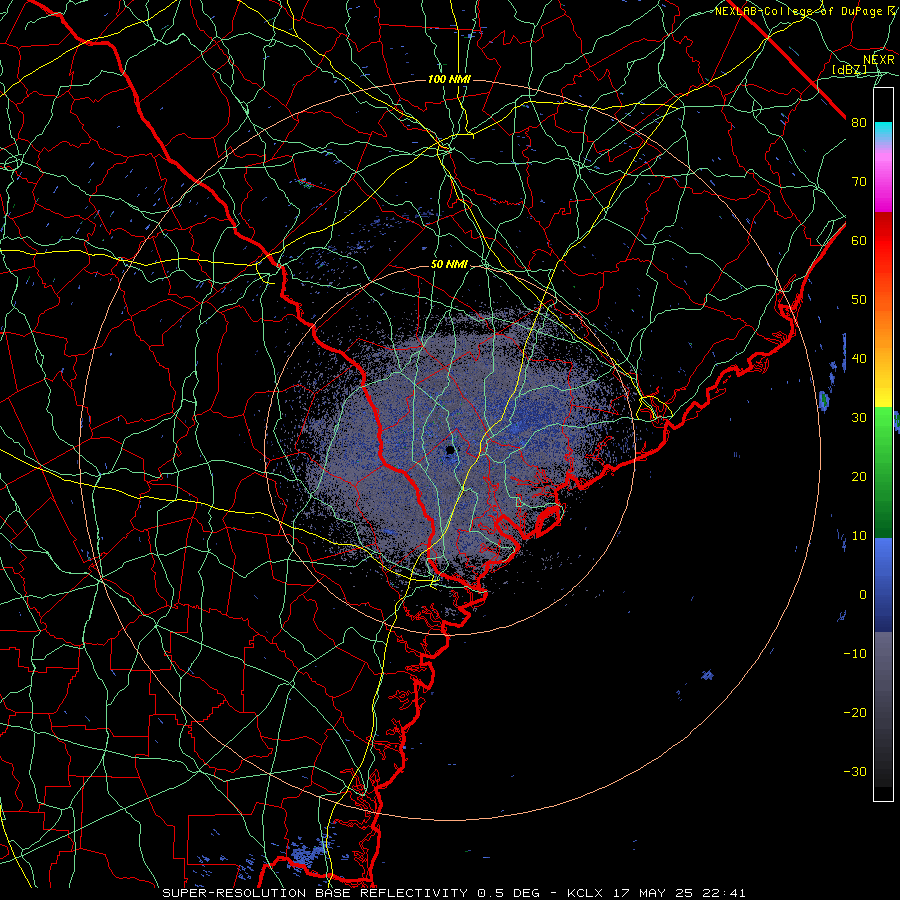This screenshot has height=900, width=900.
Task: Click the -30 value on the dBZ scale
Action: click(x=855, y=772)
